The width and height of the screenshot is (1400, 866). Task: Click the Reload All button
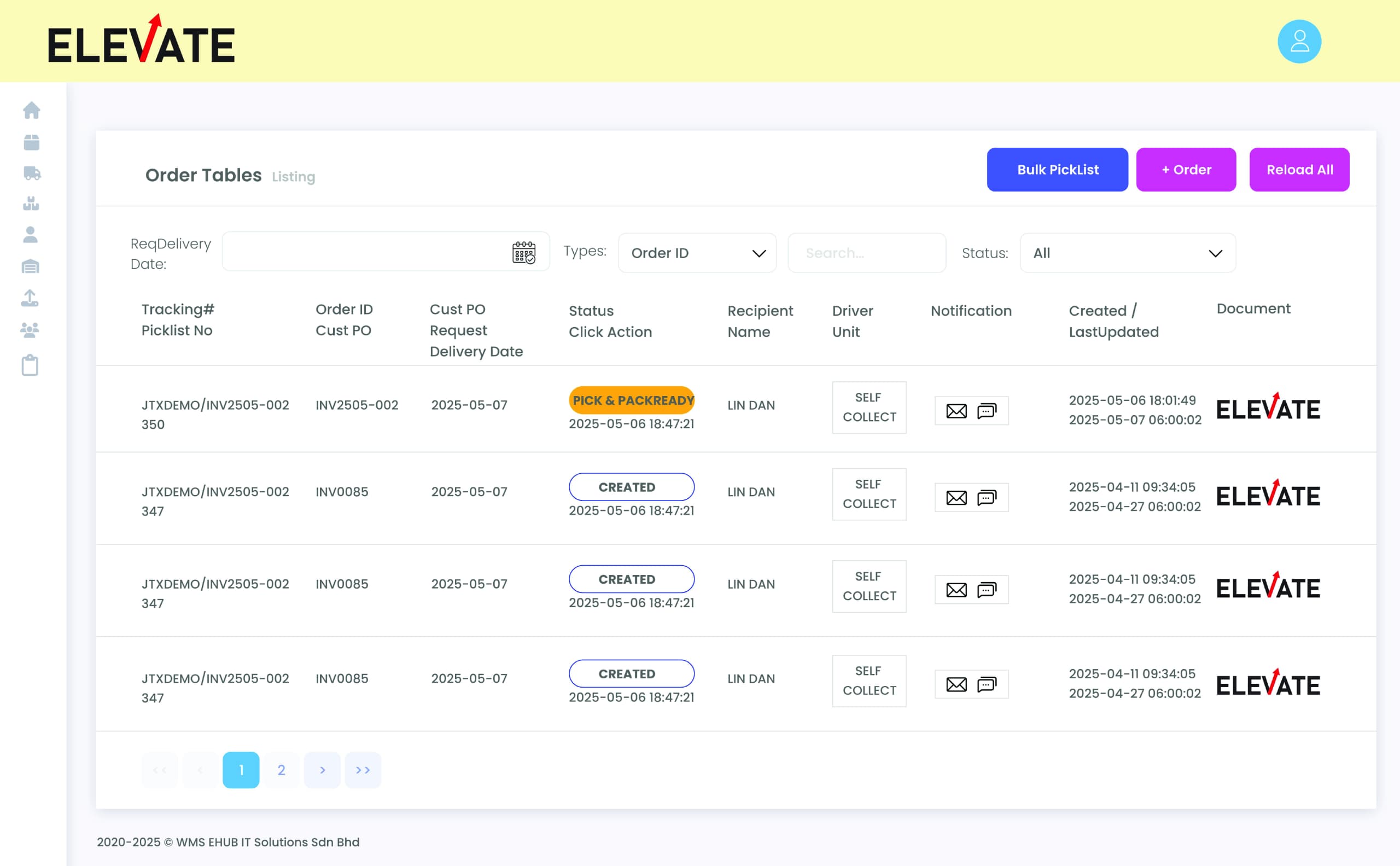(1299, 170)
